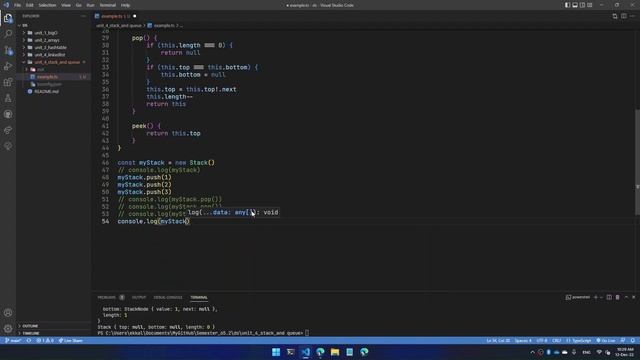Switch to the Debug Console tab

168,297
